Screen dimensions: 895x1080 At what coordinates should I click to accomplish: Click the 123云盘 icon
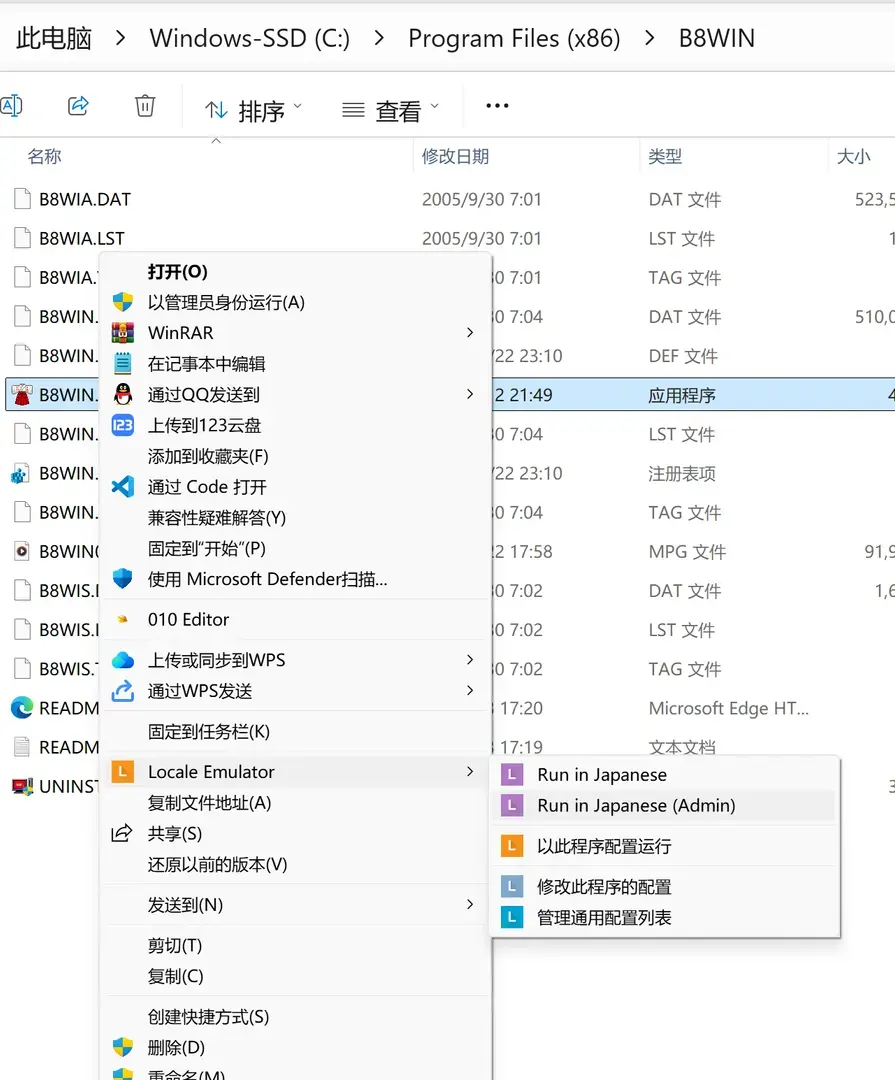123,425
